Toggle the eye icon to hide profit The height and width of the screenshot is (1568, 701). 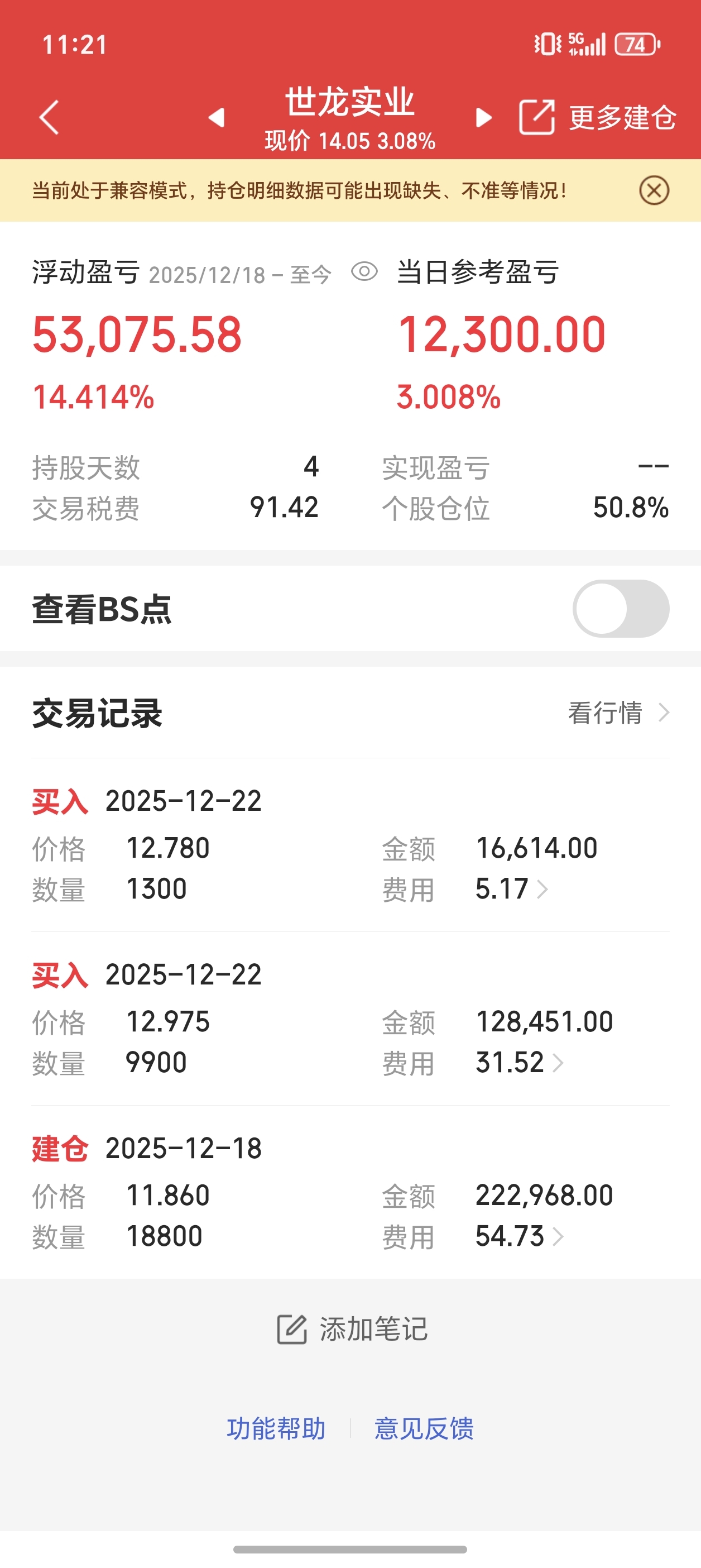tap(364, 271)
